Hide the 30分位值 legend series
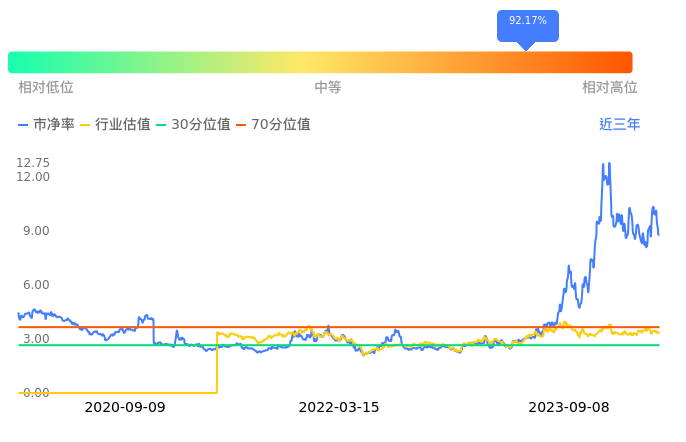This screenshot has width=686, height=442. click(193, 125)
